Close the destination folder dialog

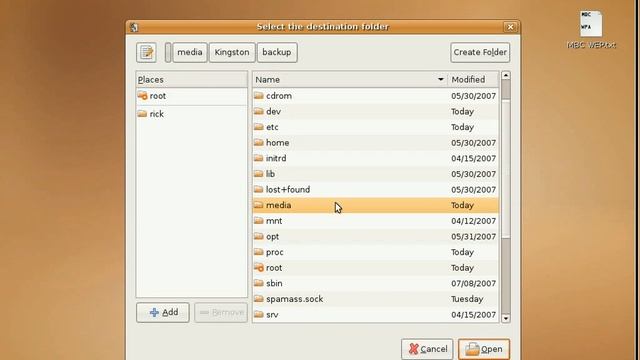tap(510, 27)
